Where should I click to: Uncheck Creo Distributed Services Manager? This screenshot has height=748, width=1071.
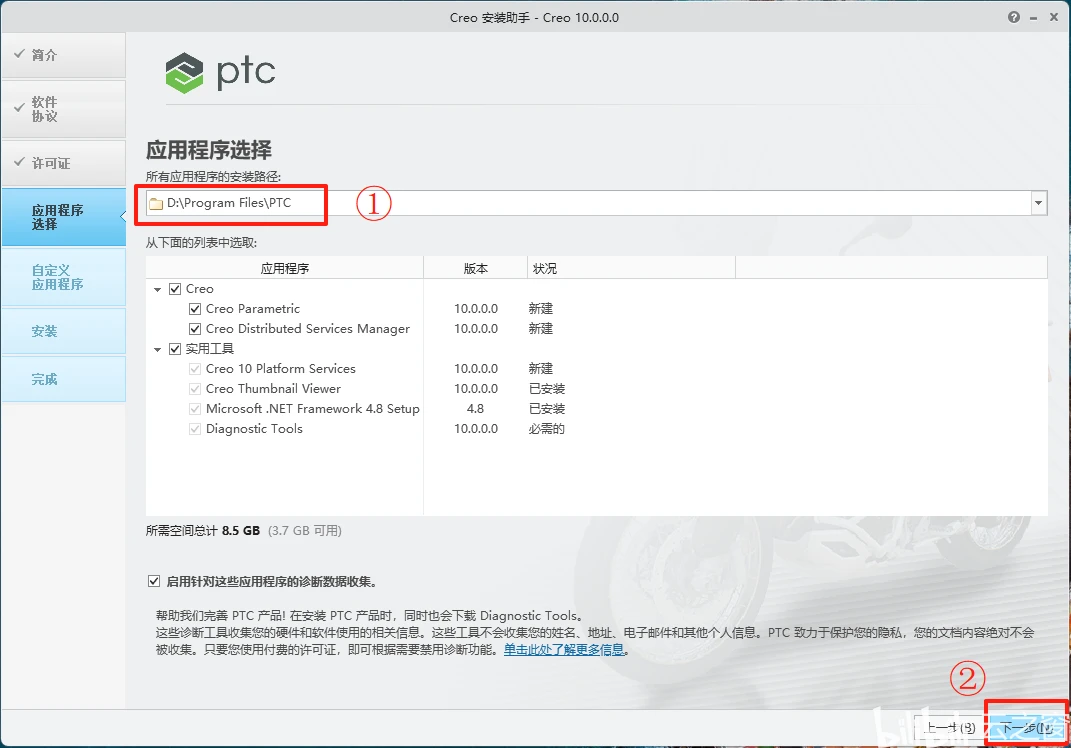pos(194,329)
